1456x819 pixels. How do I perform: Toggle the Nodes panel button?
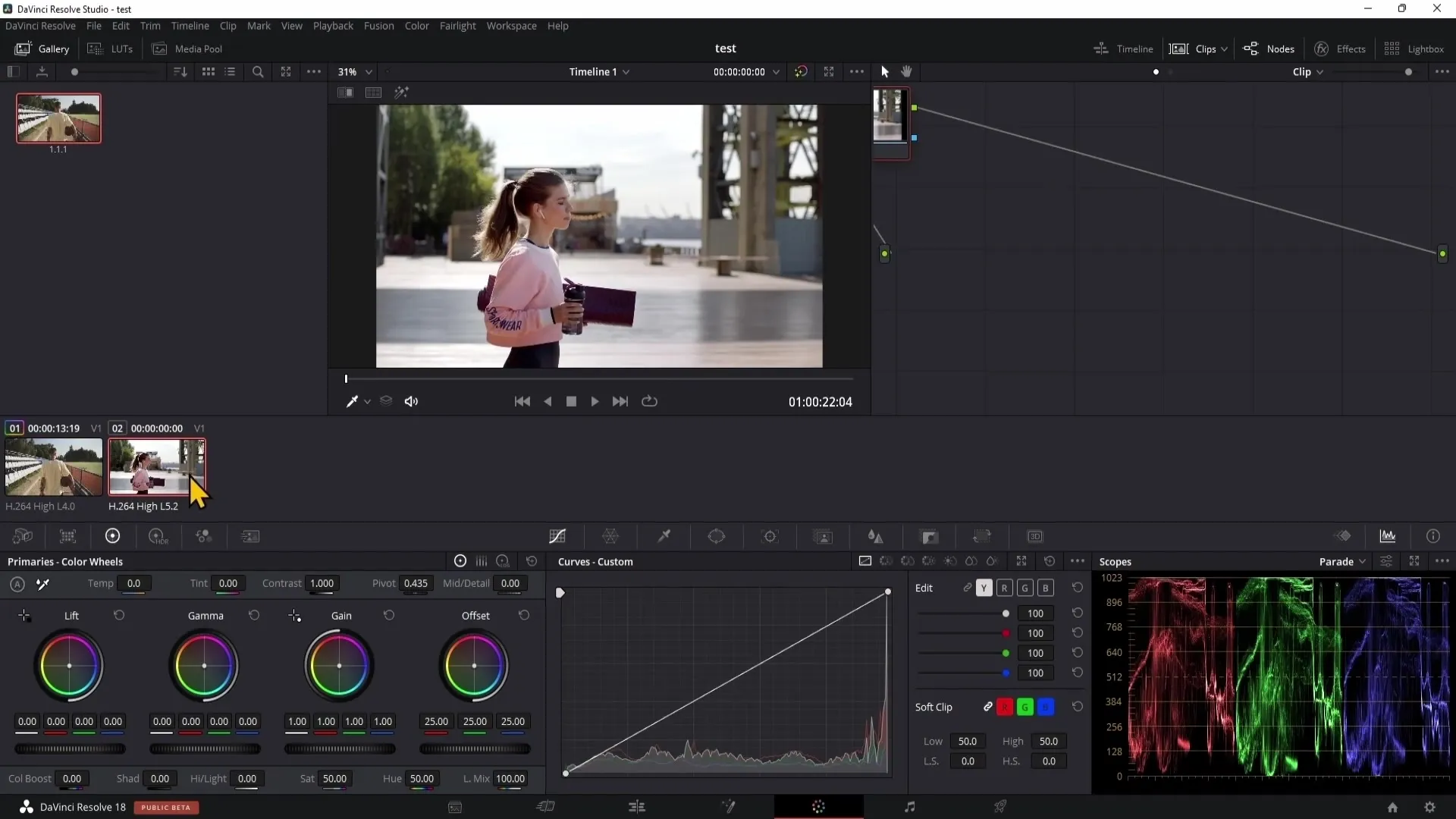(x=1269, y=49)
